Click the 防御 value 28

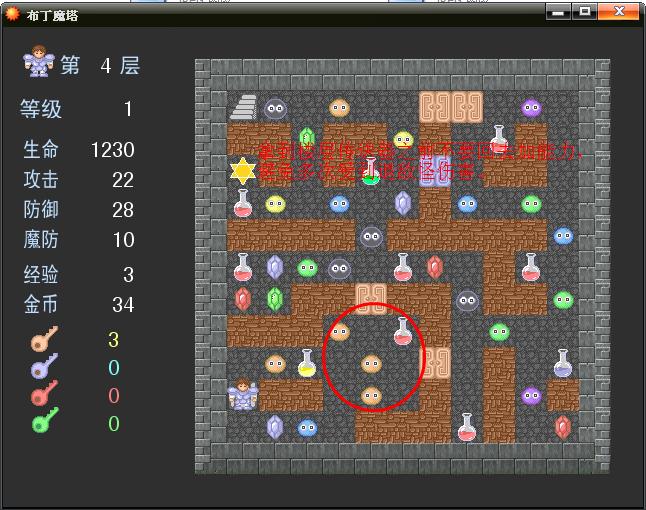tap(123, 210)
